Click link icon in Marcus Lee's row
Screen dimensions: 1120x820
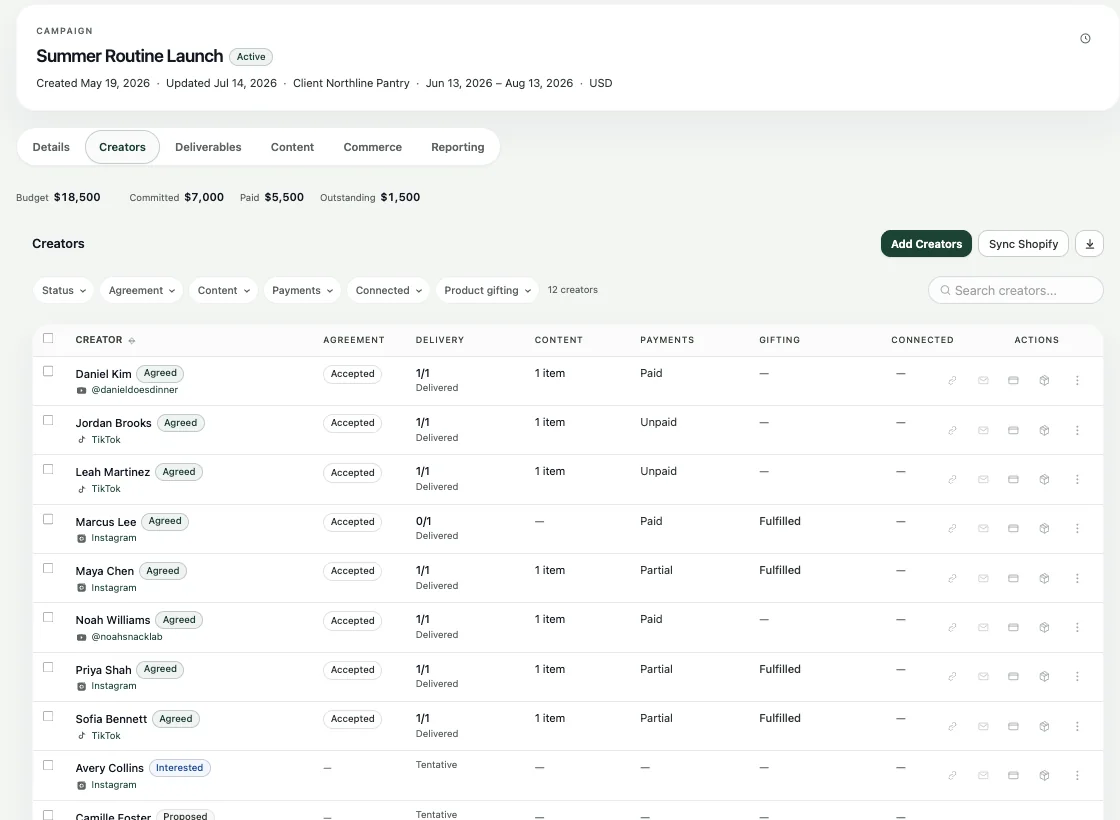coord(952,529)
